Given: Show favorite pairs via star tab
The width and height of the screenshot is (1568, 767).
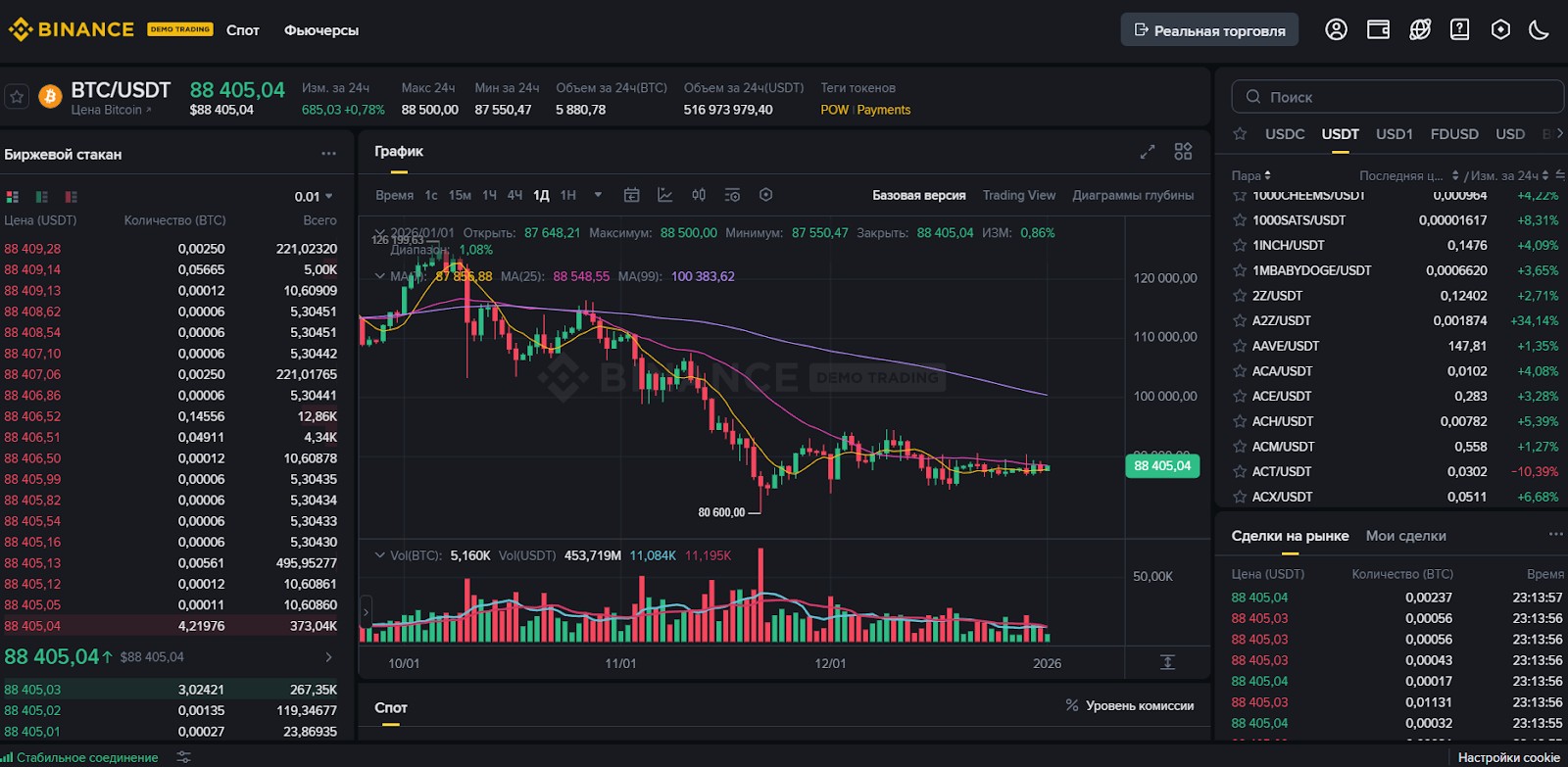Looking at the screenshot, I should coord(1240,134).
